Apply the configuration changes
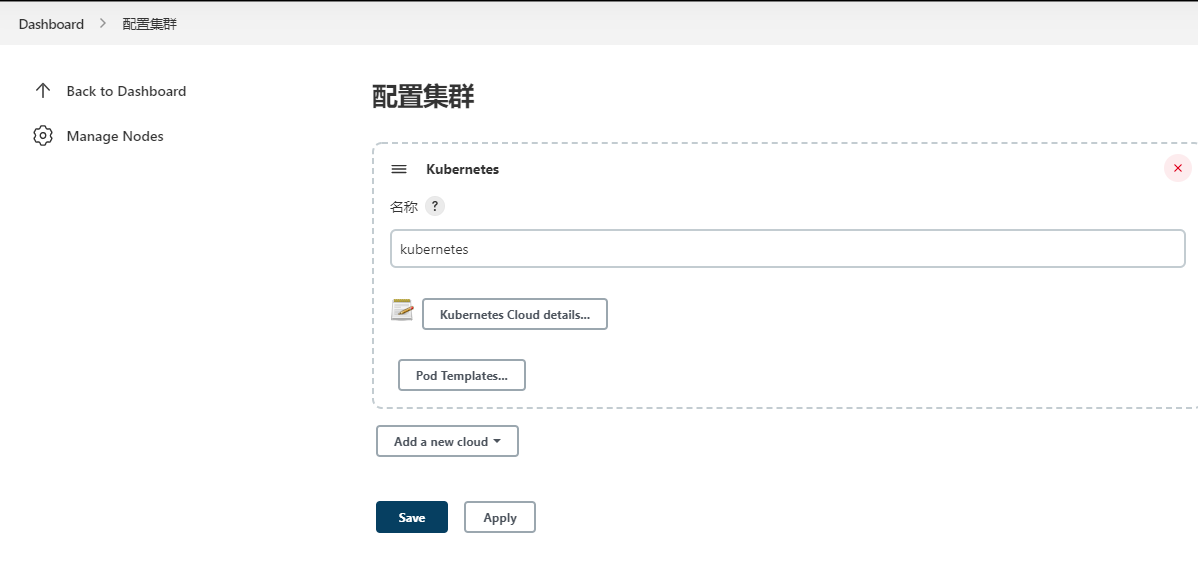This screenshot has width=1198, height=583. [x=500, y=517]
